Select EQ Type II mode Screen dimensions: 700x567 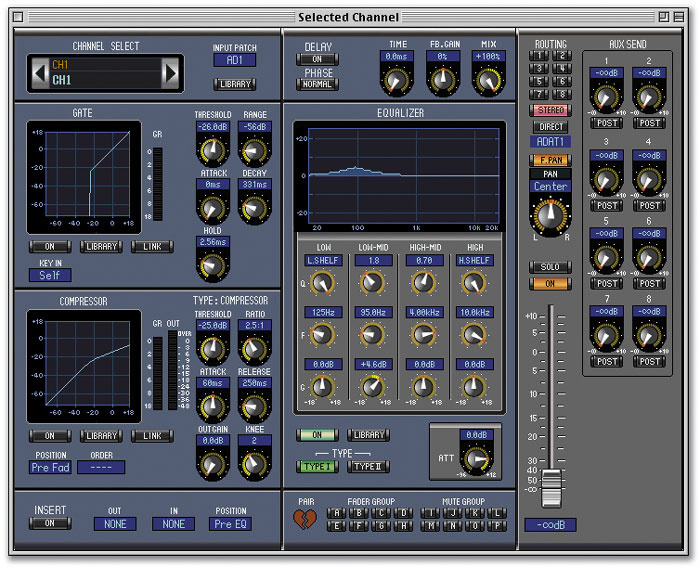[x=368, y=467]
